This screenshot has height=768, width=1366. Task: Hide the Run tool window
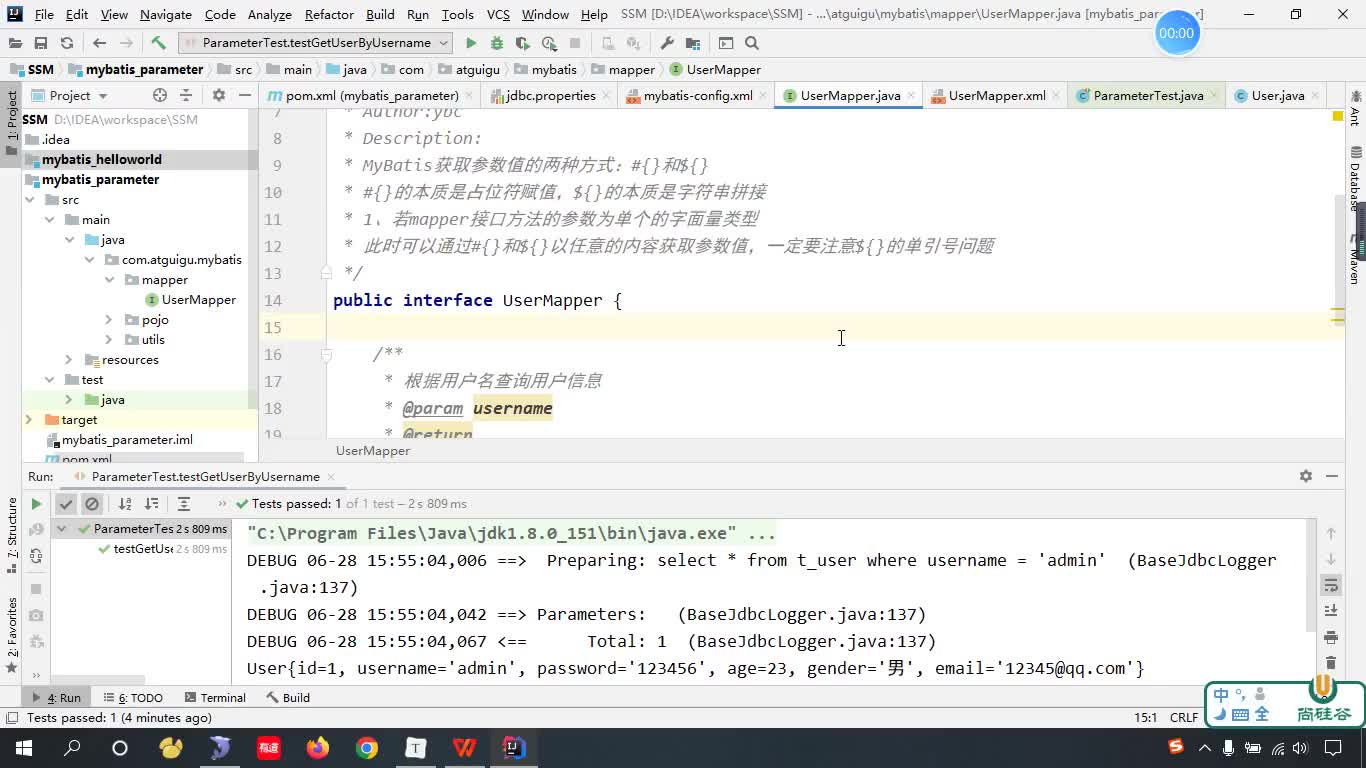[1332, 476]
